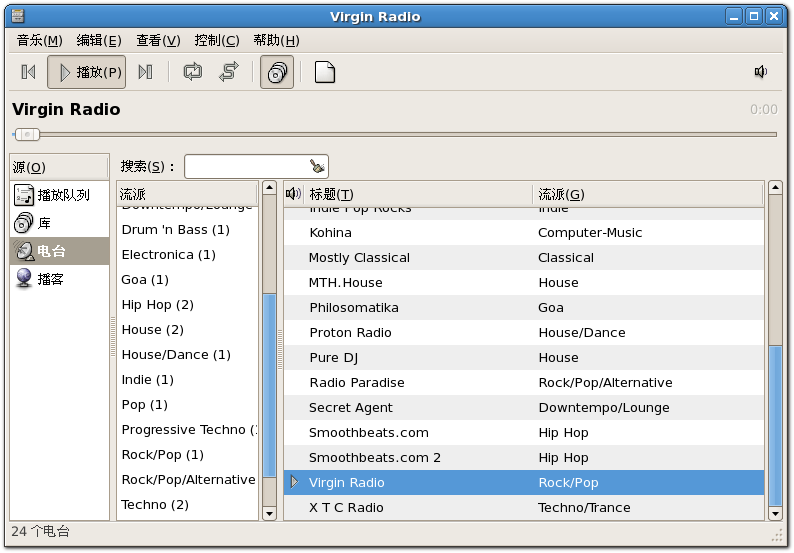The height and width of the screenshot is (553, 794).
Task: Open the 控制(C) menu
Action: 217,40
